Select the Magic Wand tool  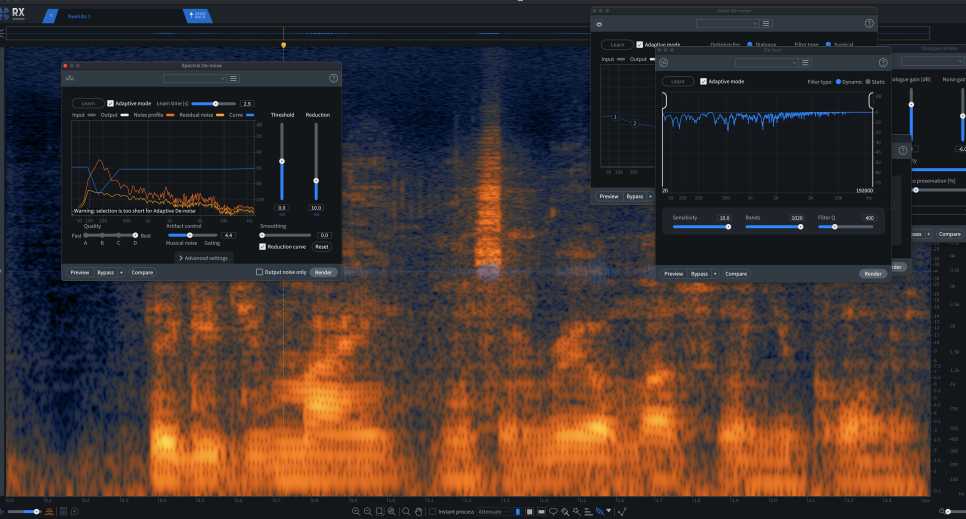point(577,512)
